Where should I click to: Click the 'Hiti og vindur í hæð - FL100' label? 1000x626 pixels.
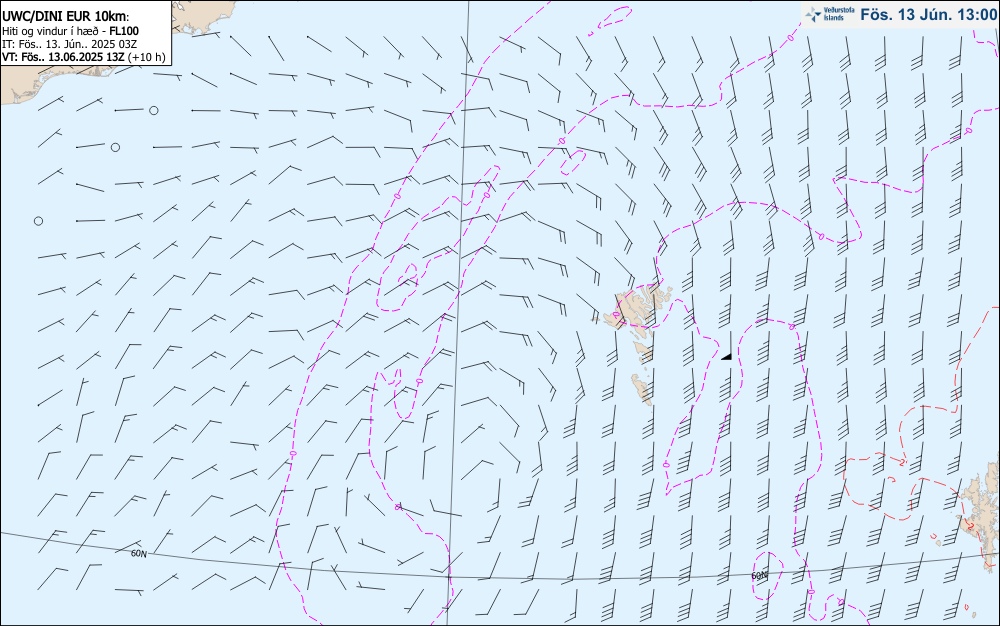click(x=70, y=31)
